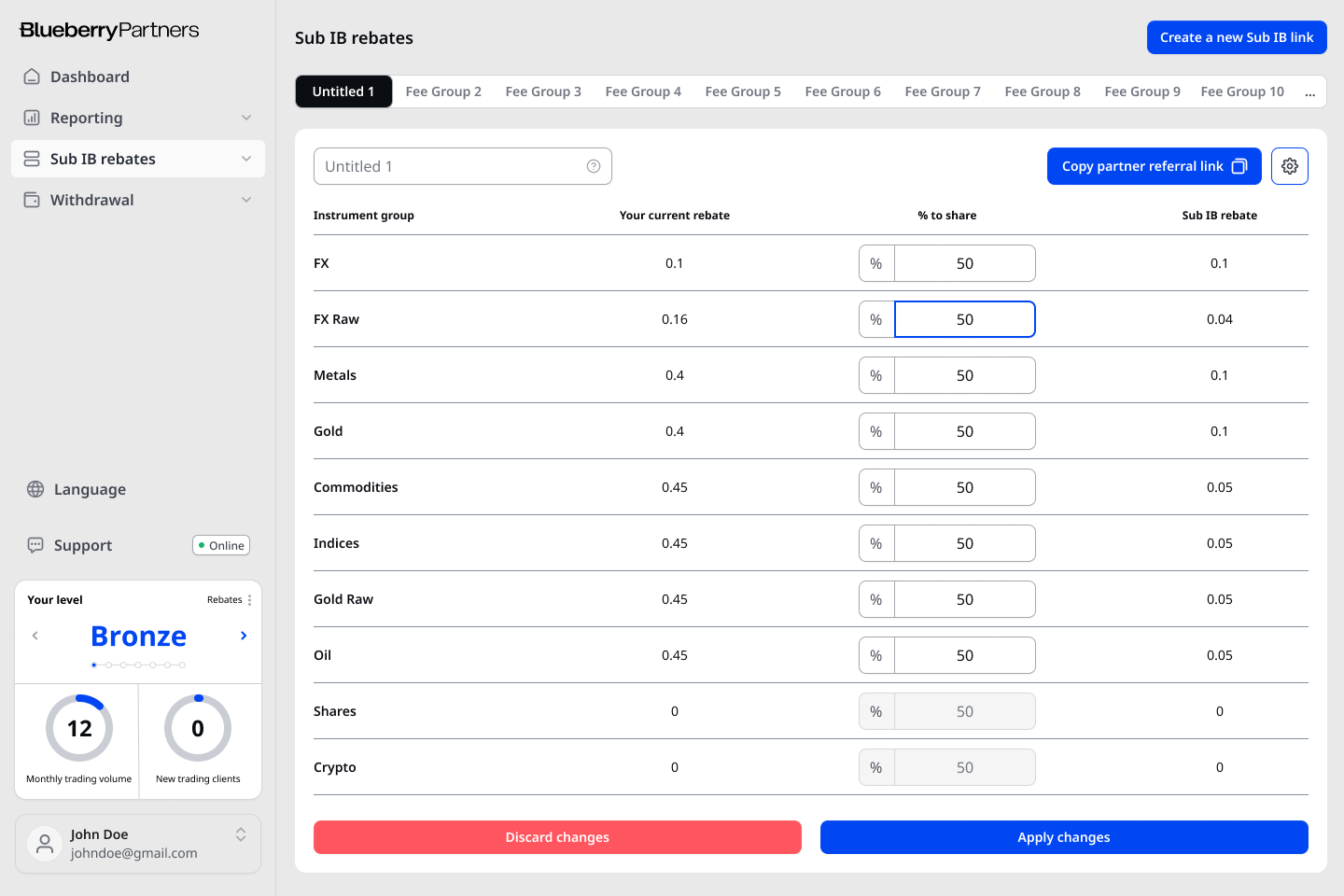
Task: Focus the Gold Raw percent input
Action: tap(965, 599)
